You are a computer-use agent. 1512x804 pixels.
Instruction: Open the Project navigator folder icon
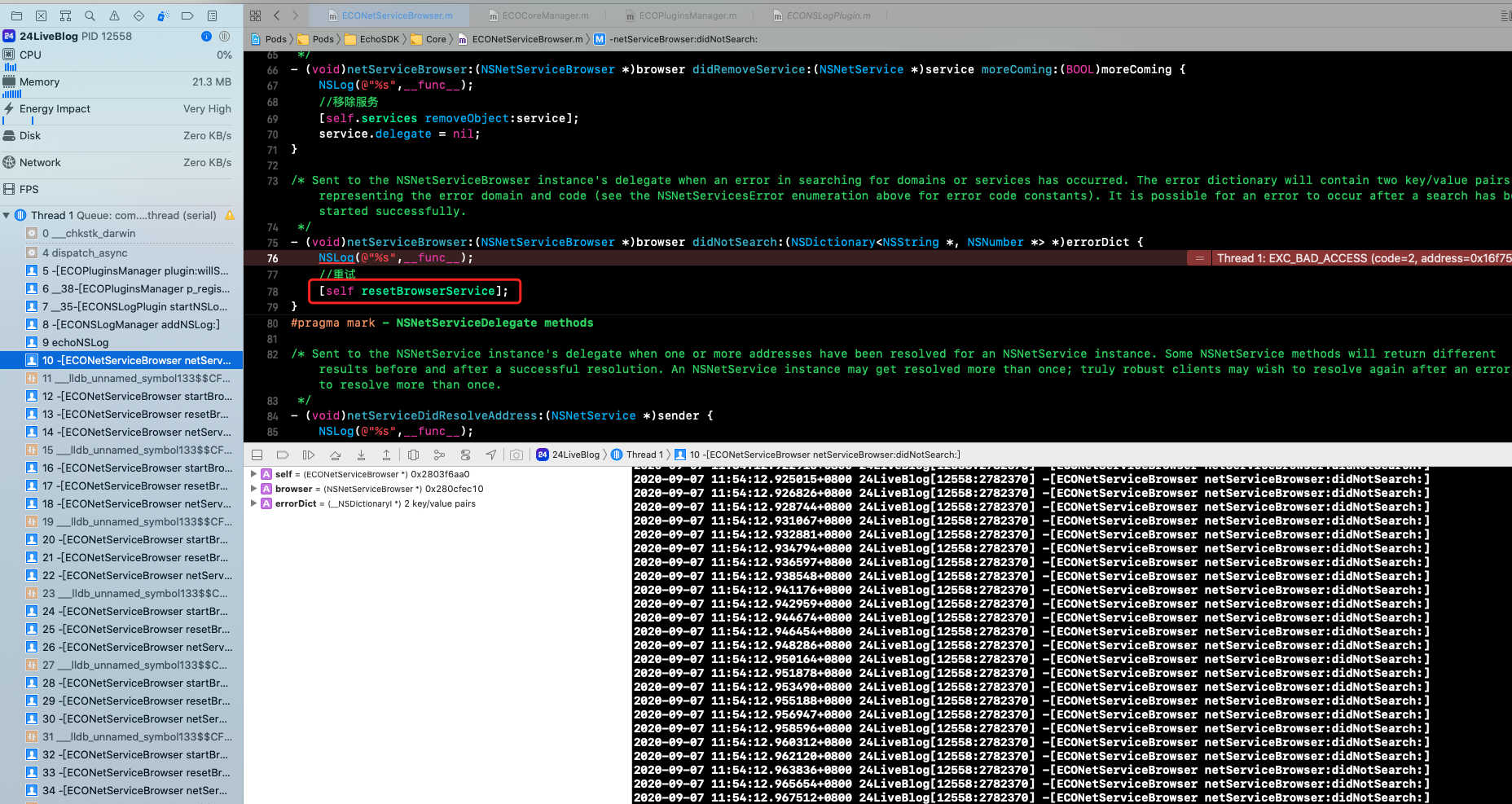[x=16, y=15]
